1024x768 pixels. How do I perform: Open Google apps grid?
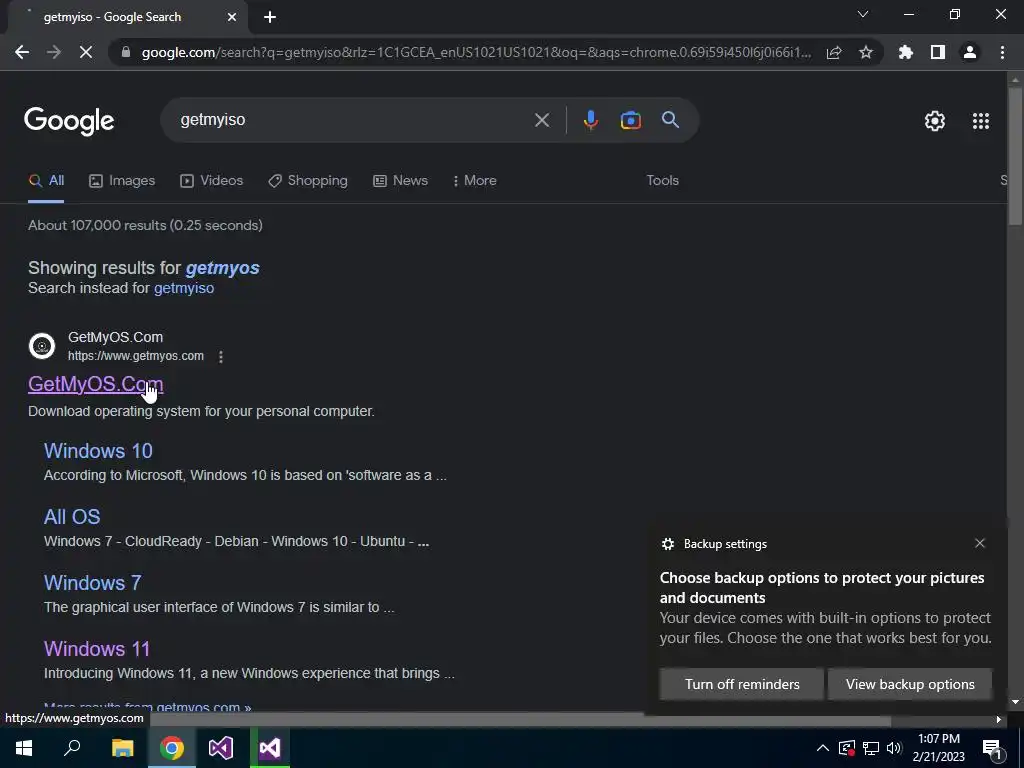pos(981,121)
